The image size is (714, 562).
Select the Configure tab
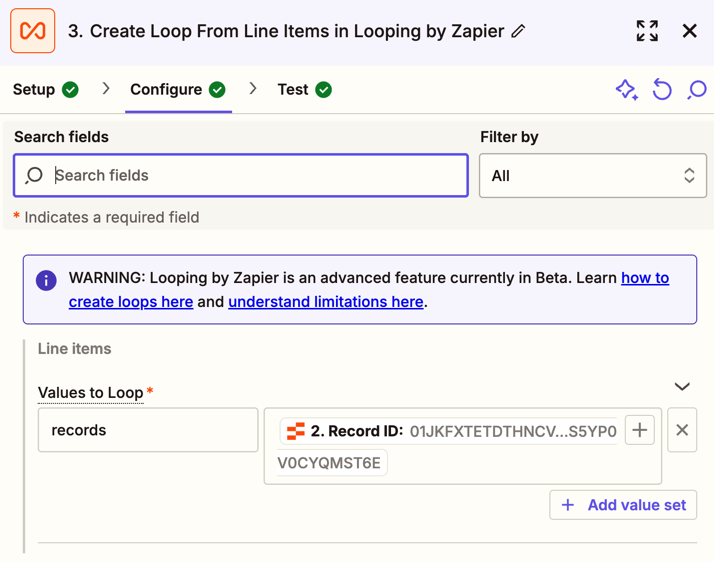[x=178, y=90]
